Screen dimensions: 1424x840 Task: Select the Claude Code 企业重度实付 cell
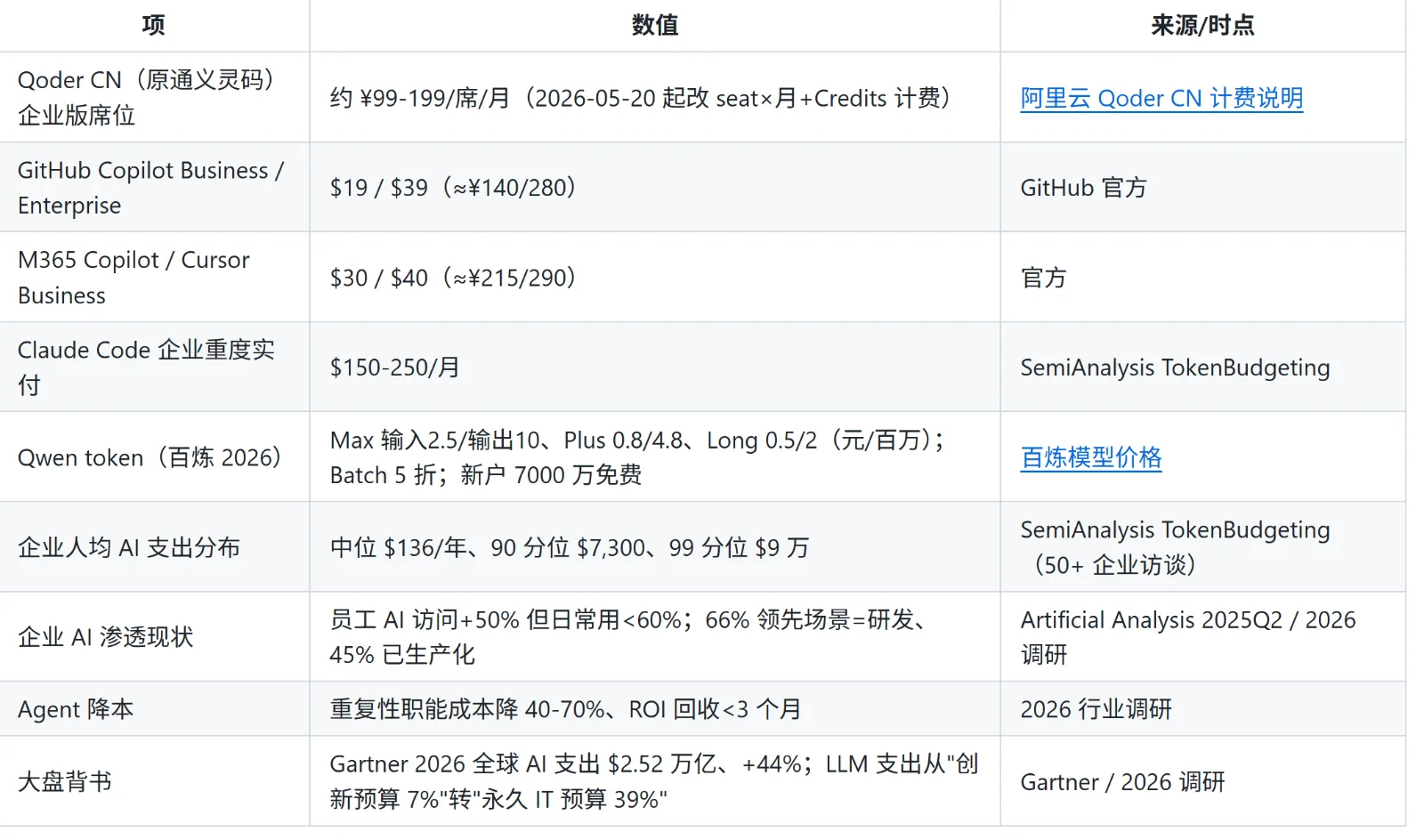coord(155,367)
